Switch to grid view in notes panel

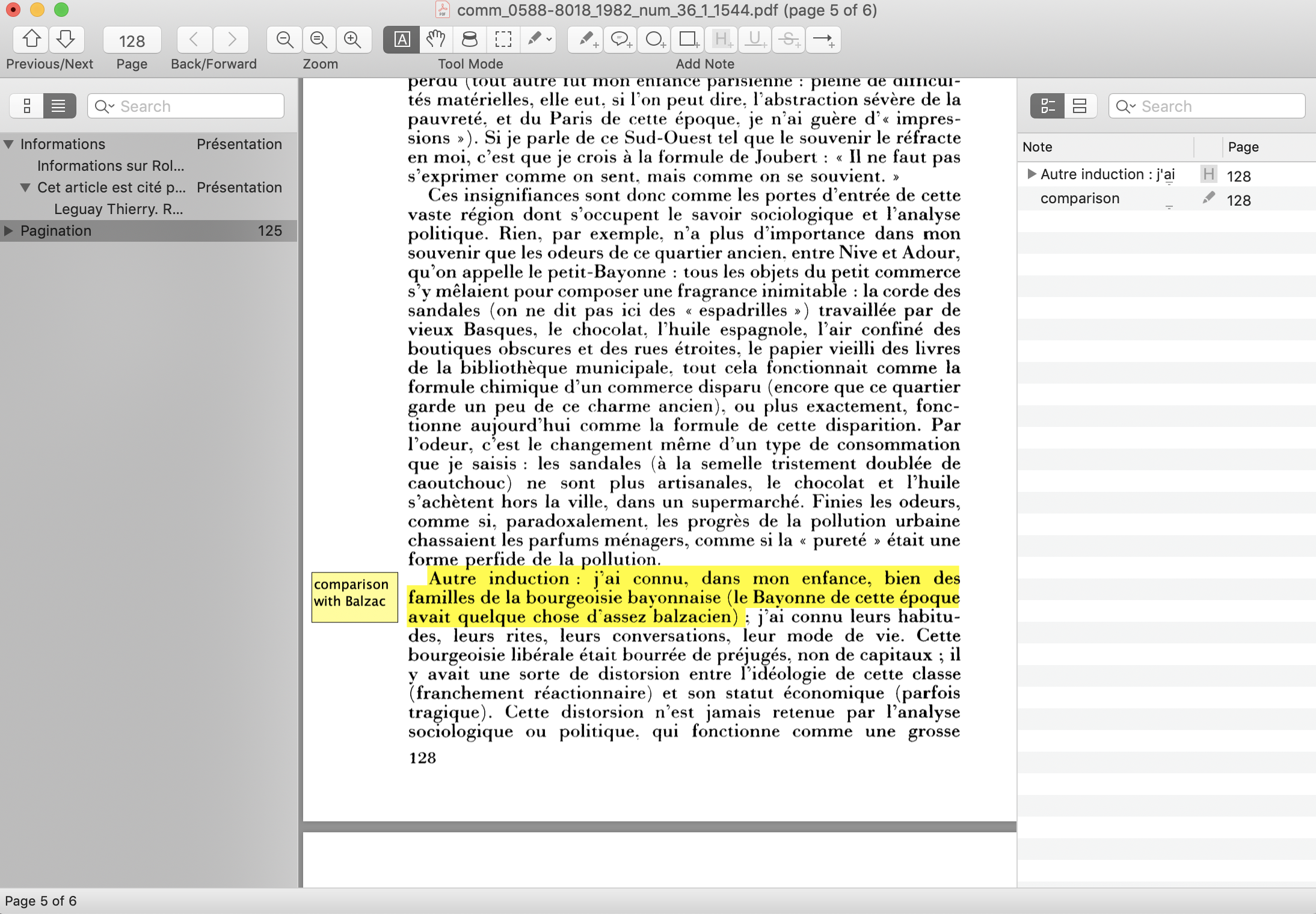click(1078, 106)
